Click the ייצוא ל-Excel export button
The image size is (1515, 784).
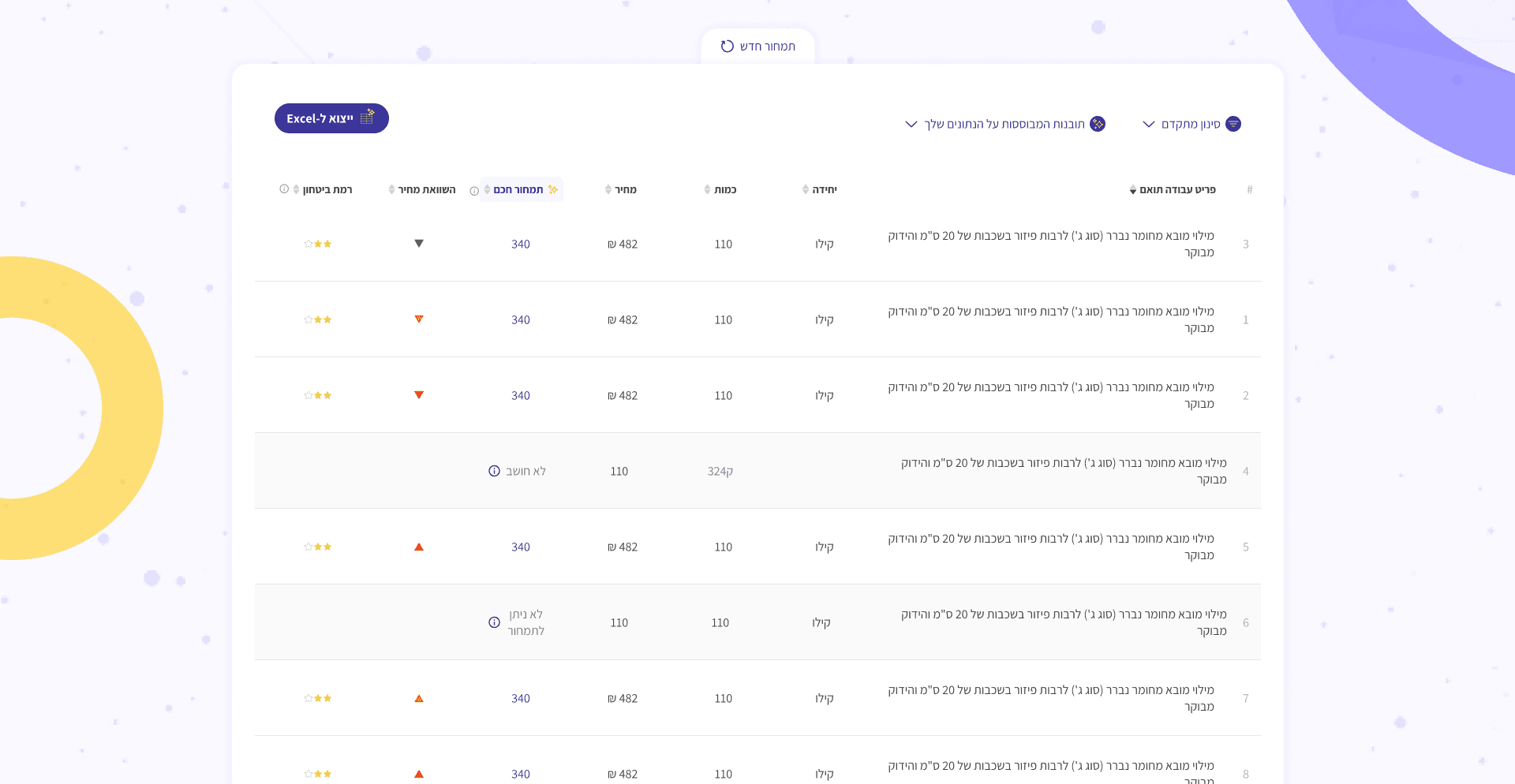click(331, 118)
